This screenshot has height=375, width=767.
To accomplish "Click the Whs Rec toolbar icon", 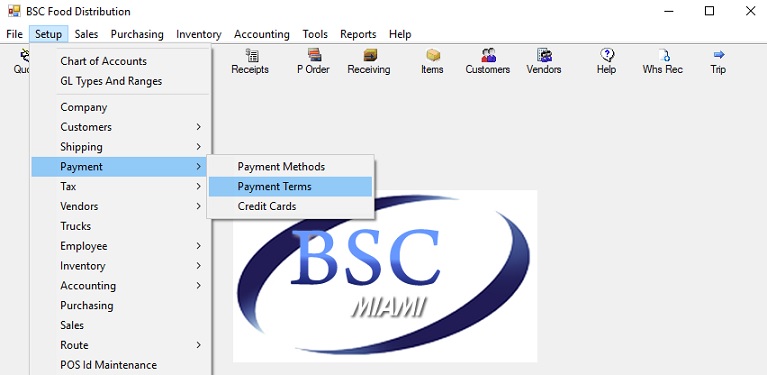I will pos(663,55).
